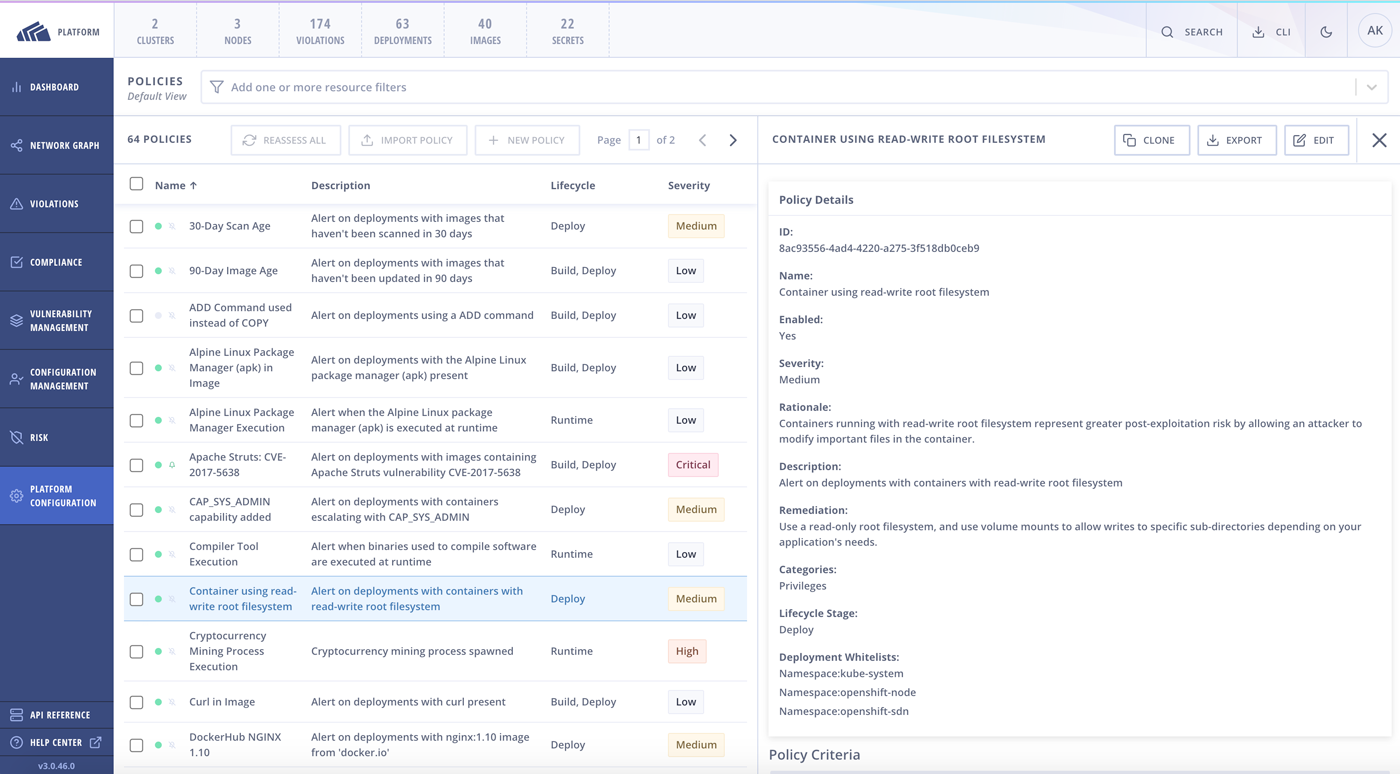Screen dimensions: 1400x774
Task: Select all policies using the header checkbox
Action: (x=136, y=184)
